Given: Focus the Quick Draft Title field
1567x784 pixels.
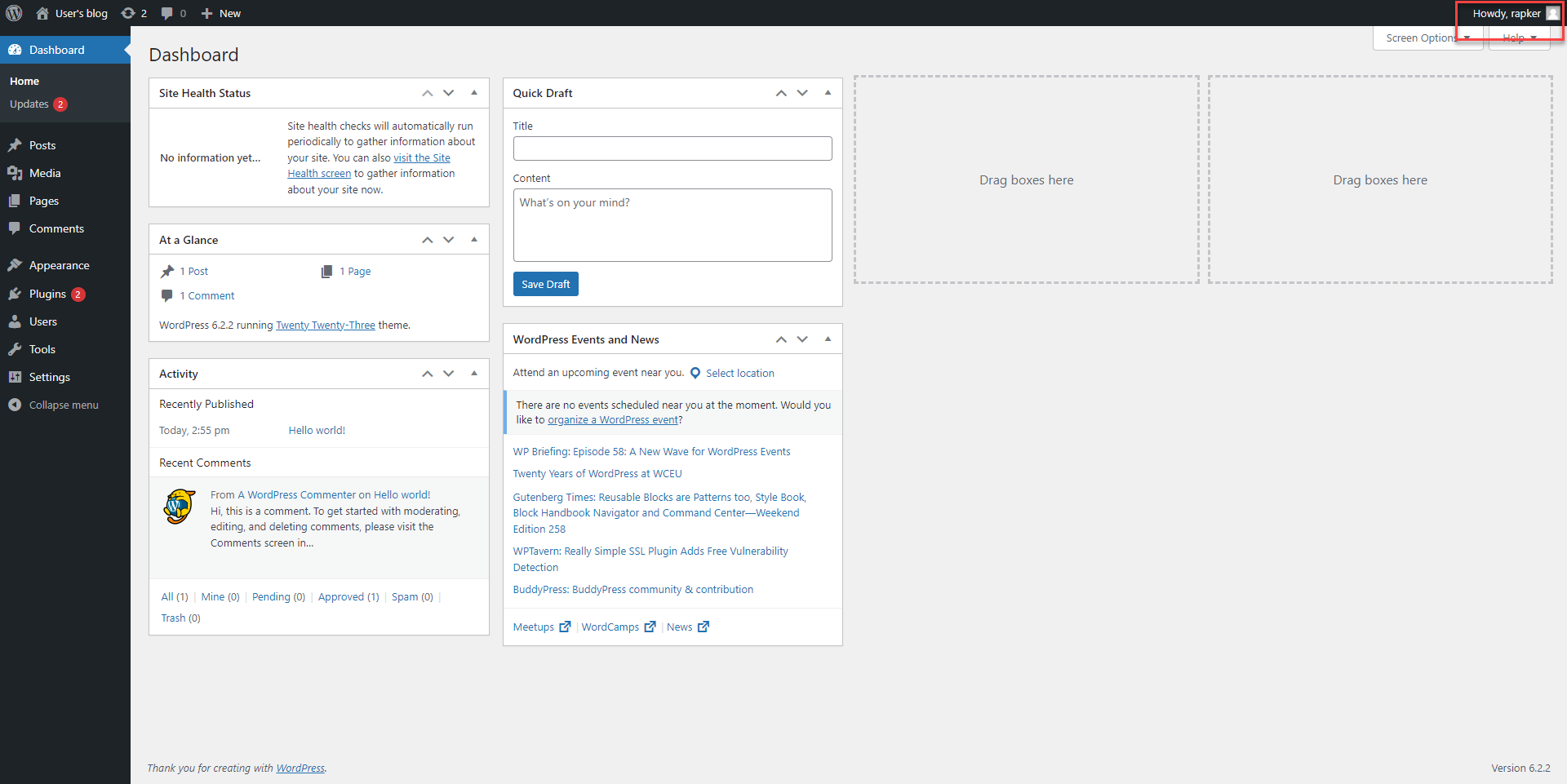Looking at the screenshot, I should pos(673,148).
